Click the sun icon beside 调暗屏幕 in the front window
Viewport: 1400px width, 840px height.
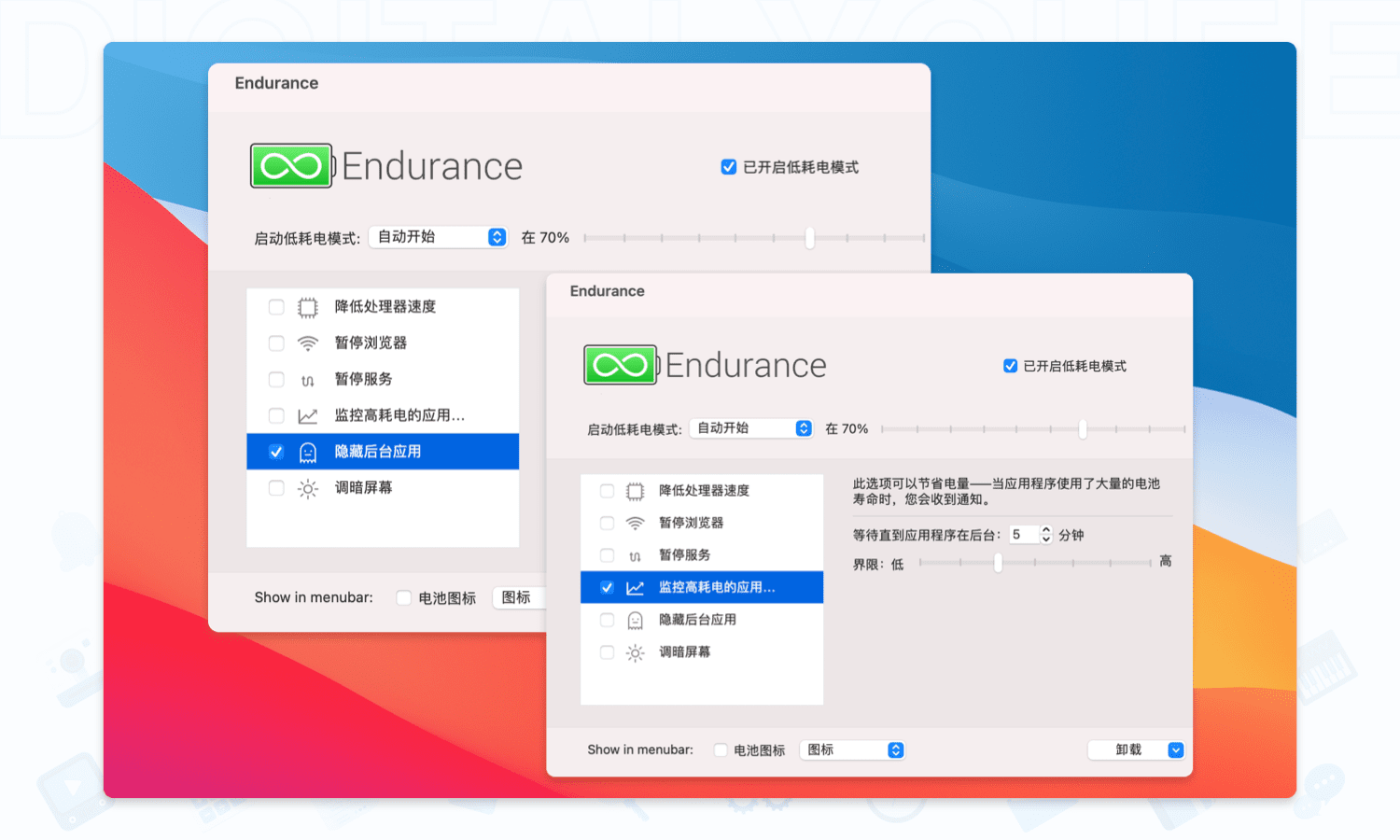[x=635, y=653]
